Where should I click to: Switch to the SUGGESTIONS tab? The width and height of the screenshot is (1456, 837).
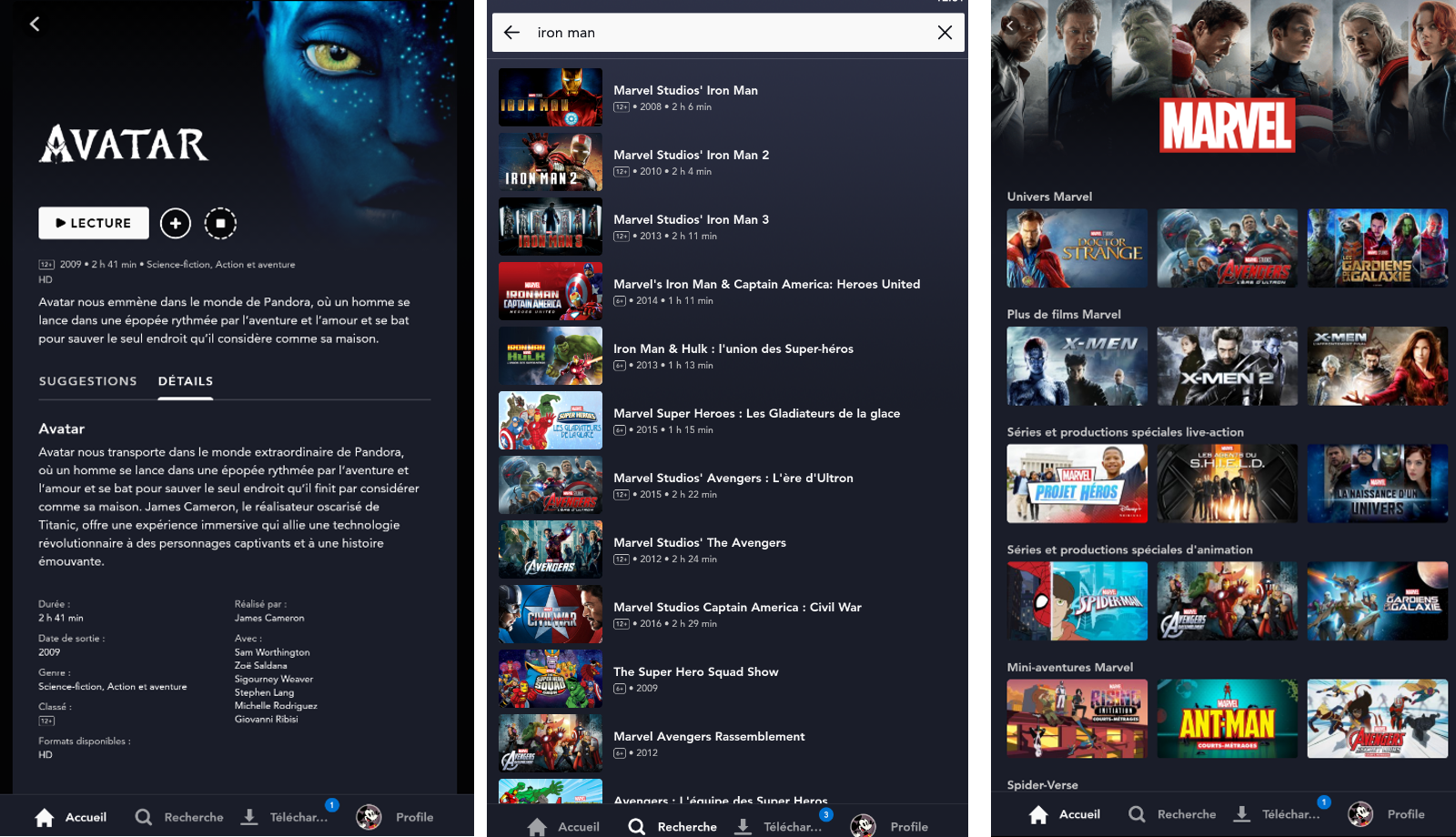click(87, 381)
